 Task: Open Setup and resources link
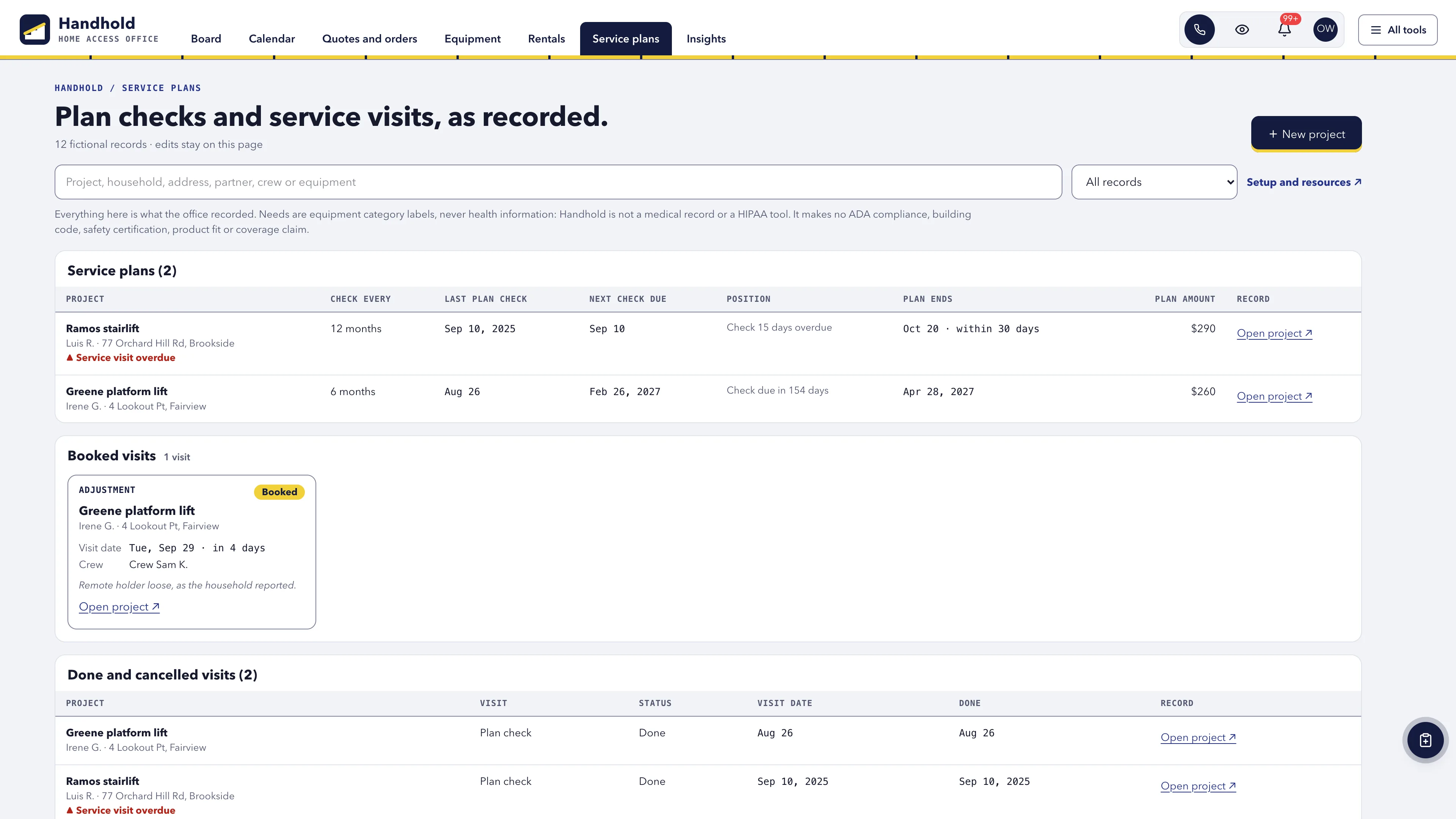(1304, 182)
